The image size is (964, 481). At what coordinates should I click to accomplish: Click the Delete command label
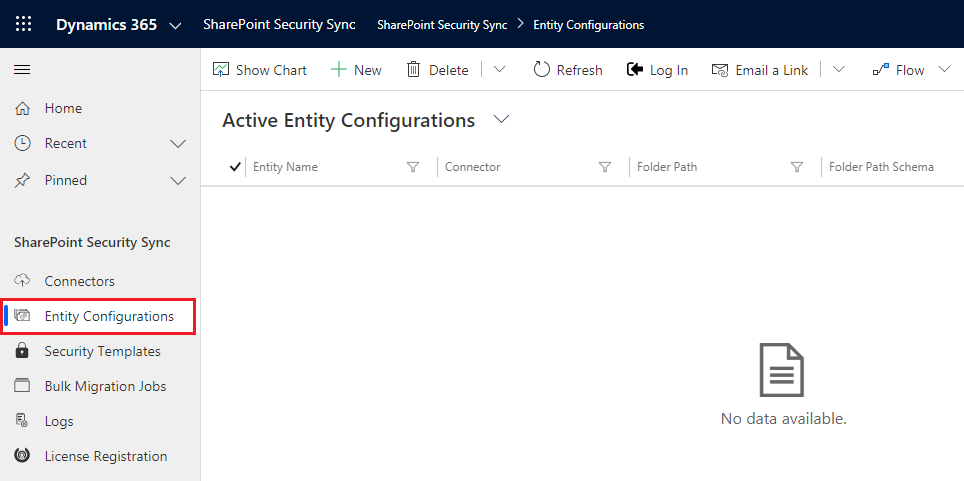tap(449, 70)
